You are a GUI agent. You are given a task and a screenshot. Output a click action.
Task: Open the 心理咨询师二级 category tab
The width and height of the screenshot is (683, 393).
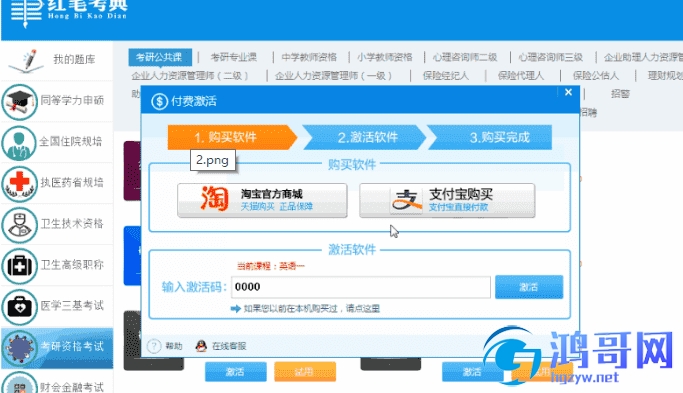pos(465,57)
